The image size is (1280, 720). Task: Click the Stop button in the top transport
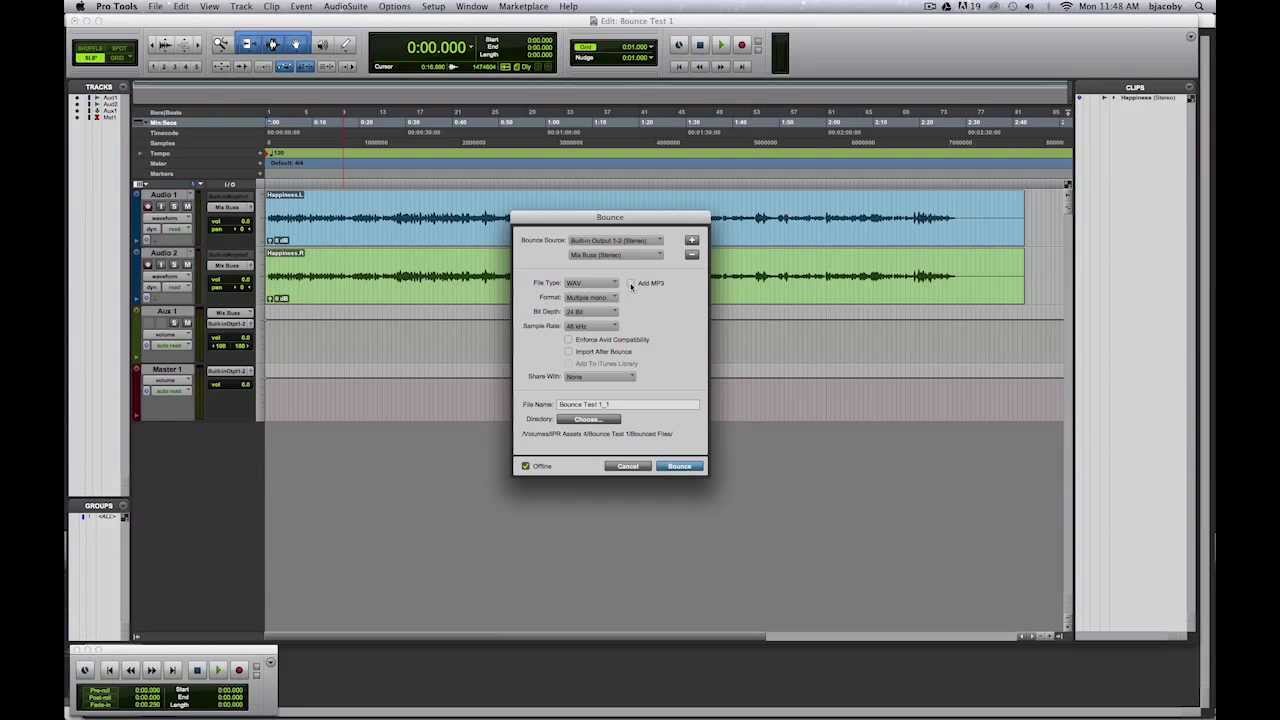click(700, 45)
